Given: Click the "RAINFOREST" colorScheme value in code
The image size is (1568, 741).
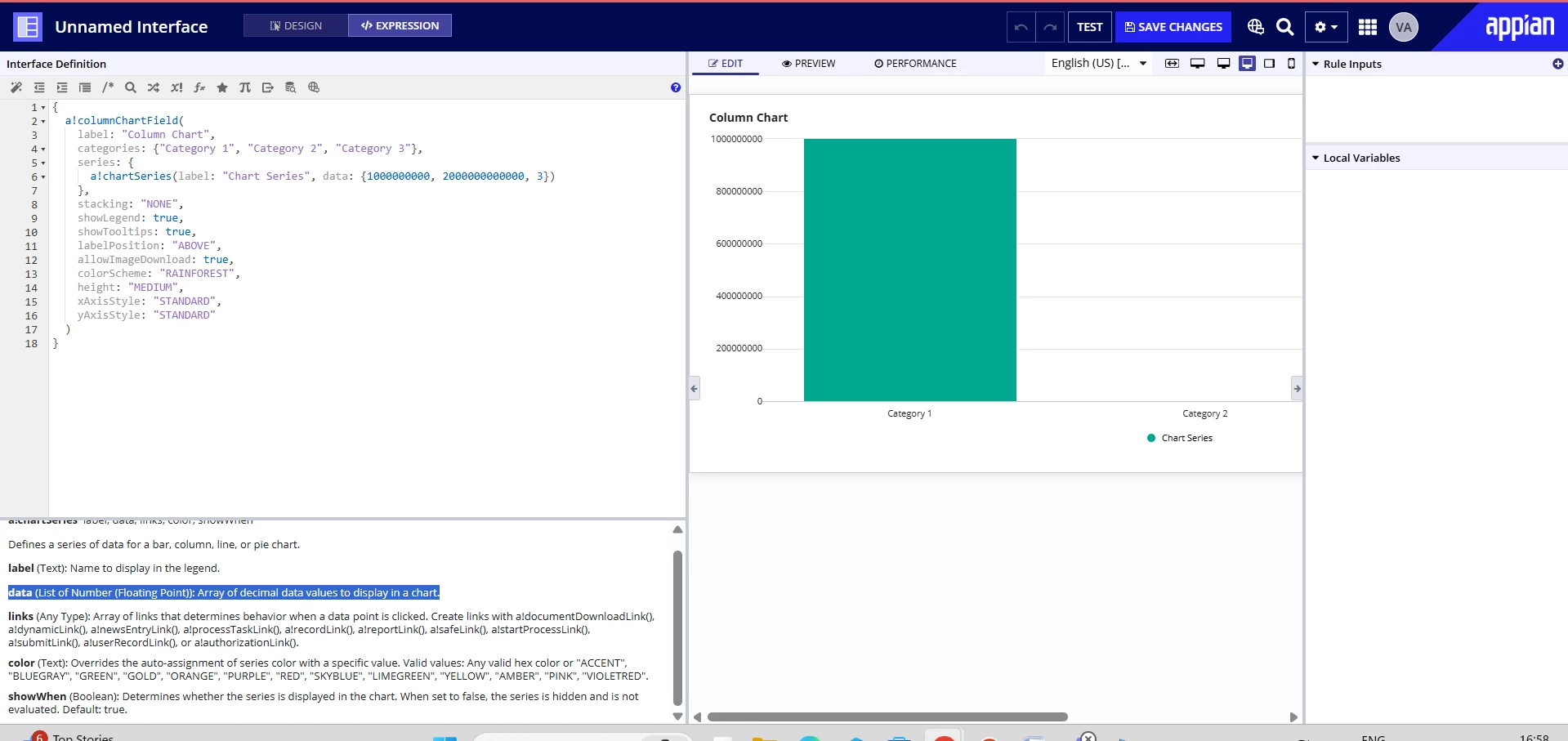Looking at the screenshot, I should (198, 274).
